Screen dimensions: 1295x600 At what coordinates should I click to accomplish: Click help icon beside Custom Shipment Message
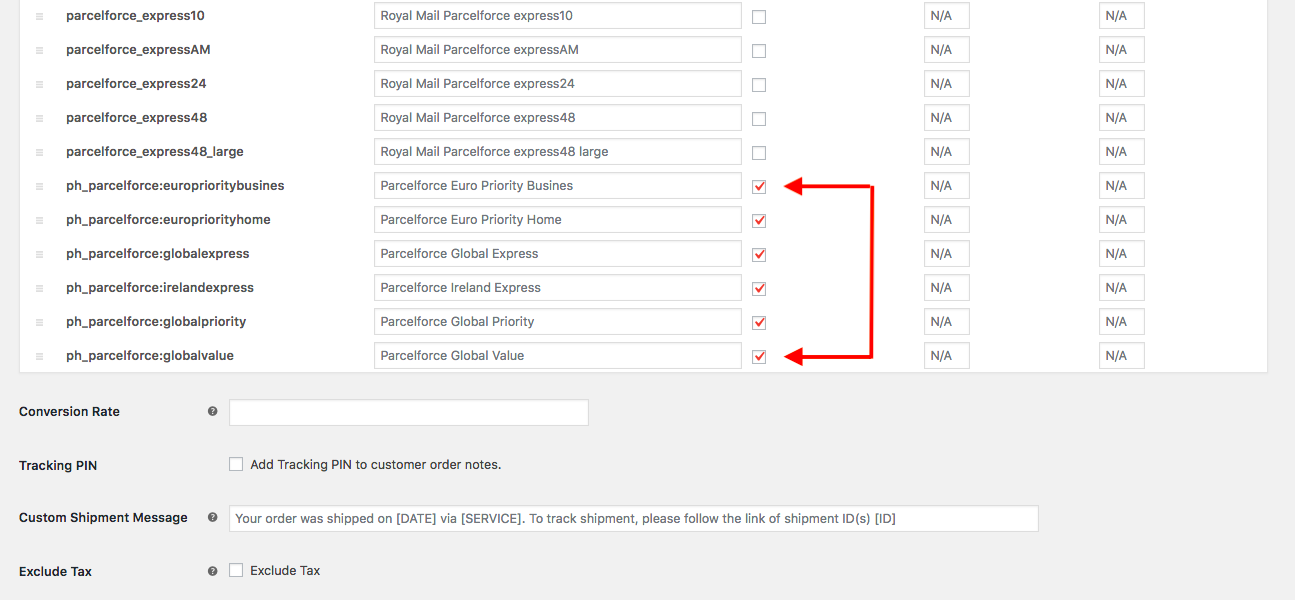coord(212,517)
